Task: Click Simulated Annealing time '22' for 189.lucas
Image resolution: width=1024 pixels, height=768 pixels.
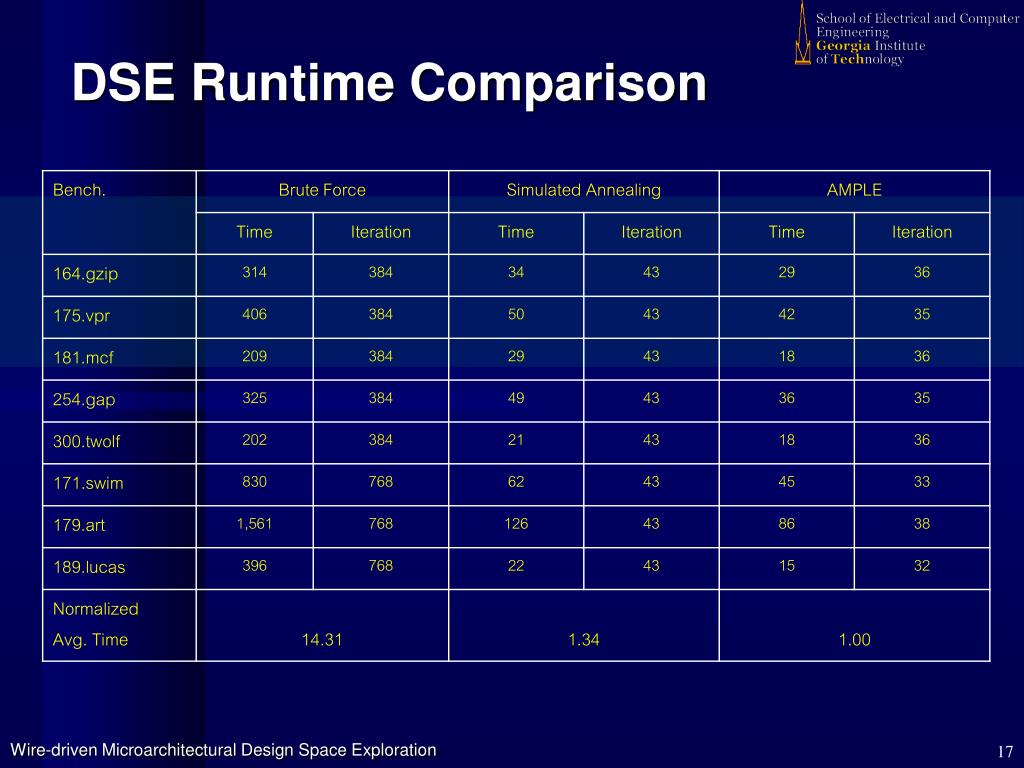Action: tap(516, 566)
